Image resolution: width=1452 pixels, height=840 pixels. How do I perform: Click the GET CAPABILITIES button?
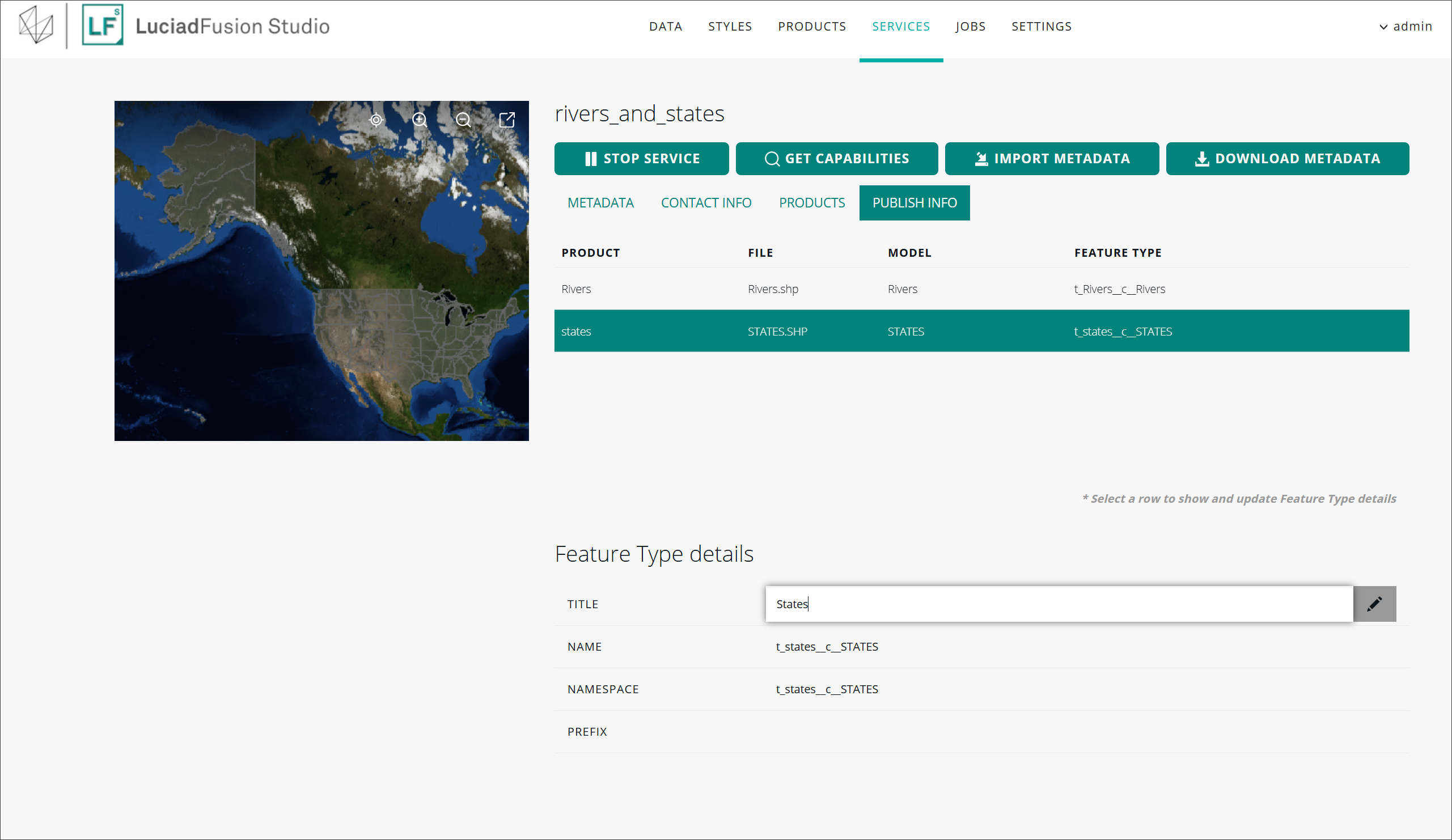pyautogui.click(x=837, y=159)
